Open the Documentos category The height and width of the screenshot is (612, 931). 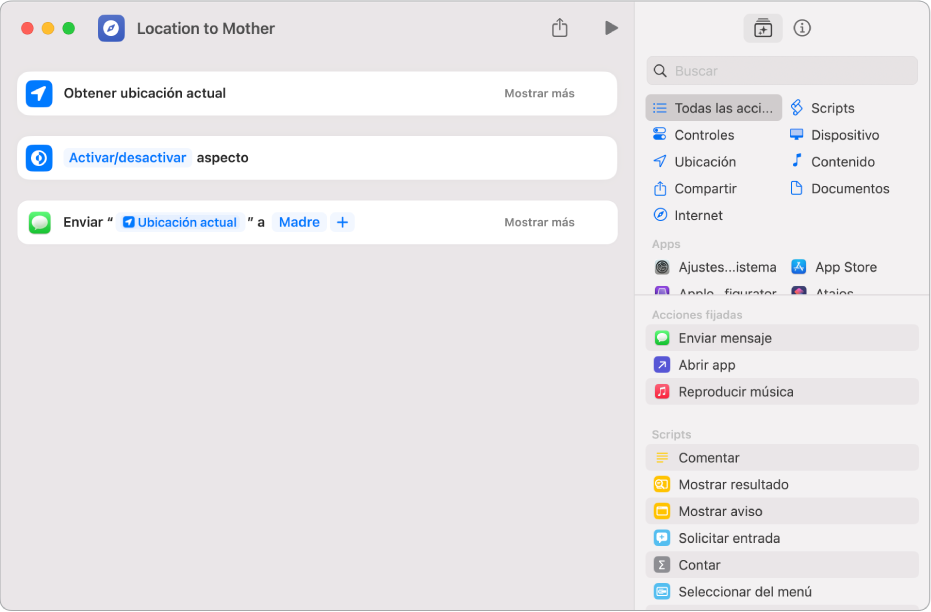840,188
